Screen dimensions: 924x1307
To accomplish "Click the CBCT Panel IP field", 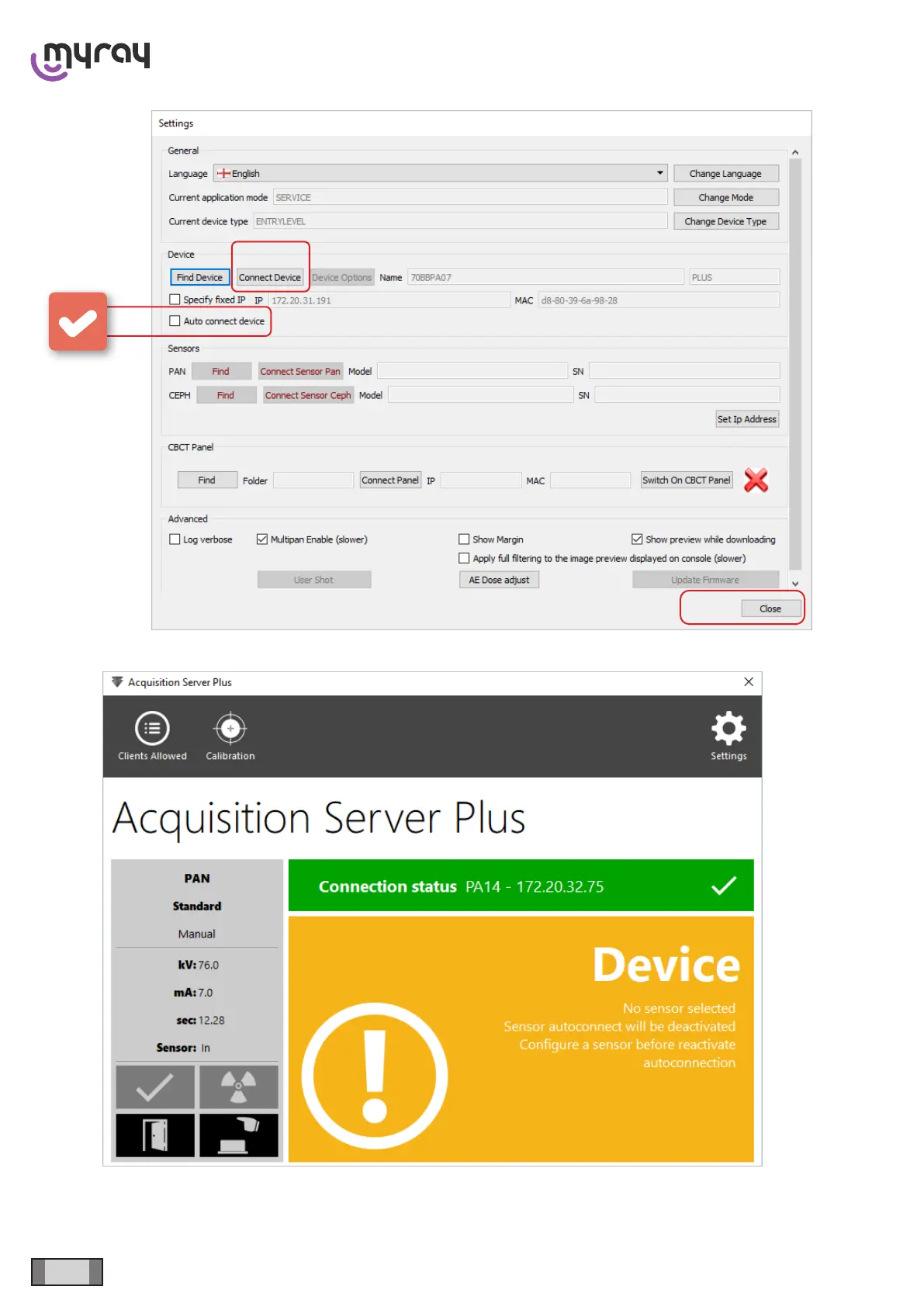I will (481, 480).
